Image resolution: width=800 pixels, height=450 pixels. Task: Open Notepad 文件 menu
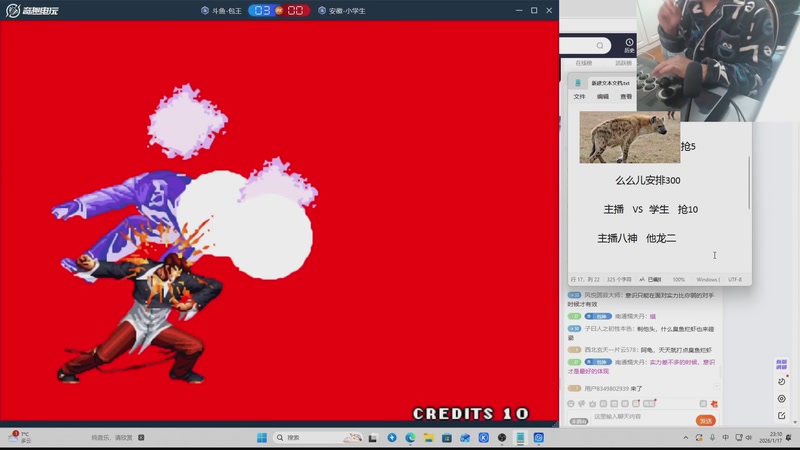click(x=579, y=96)
